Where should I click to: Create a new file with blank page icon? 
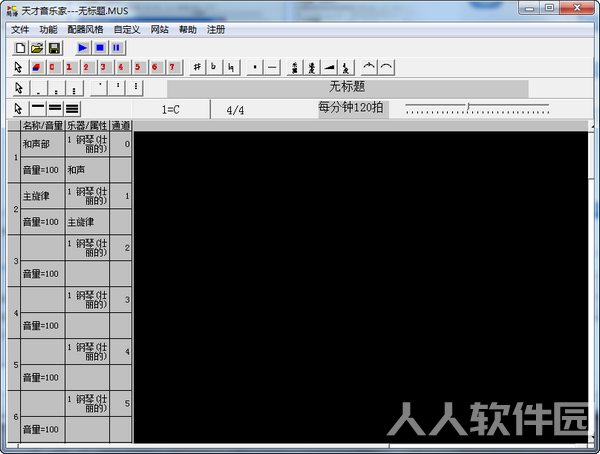(x=20, y=48)
